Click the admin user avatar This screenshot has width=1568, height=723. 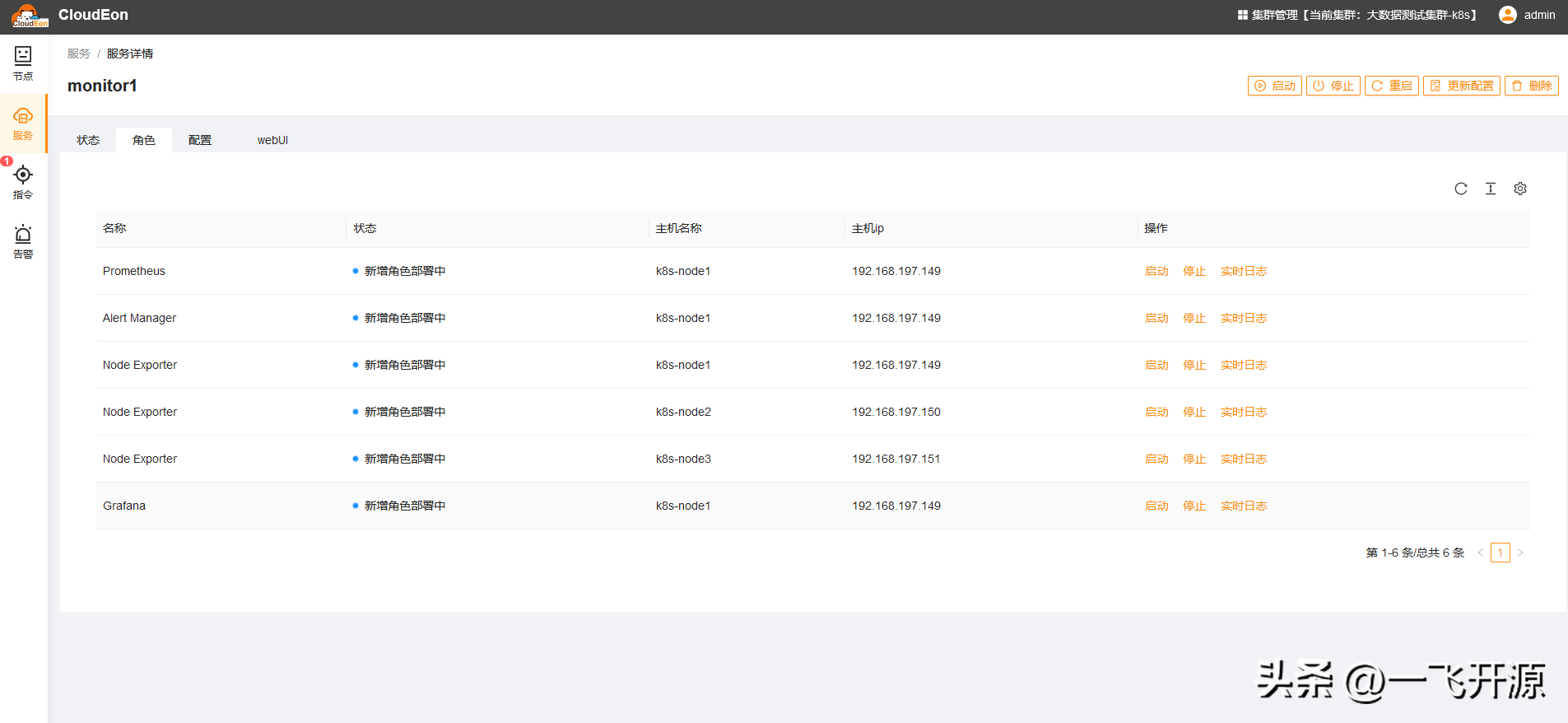coord(1508,15)
